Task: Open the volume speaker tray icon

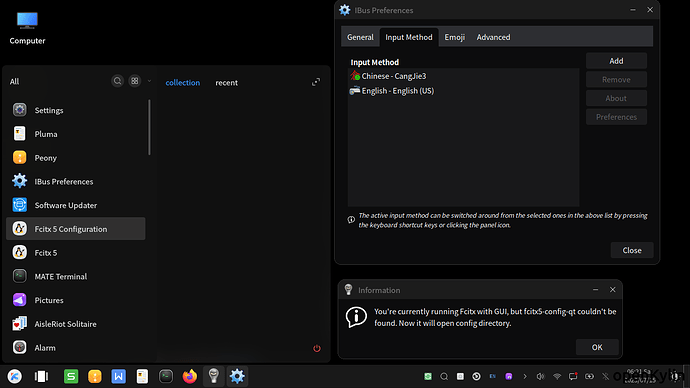Action: pyautogui.click(x=540, y=376)
